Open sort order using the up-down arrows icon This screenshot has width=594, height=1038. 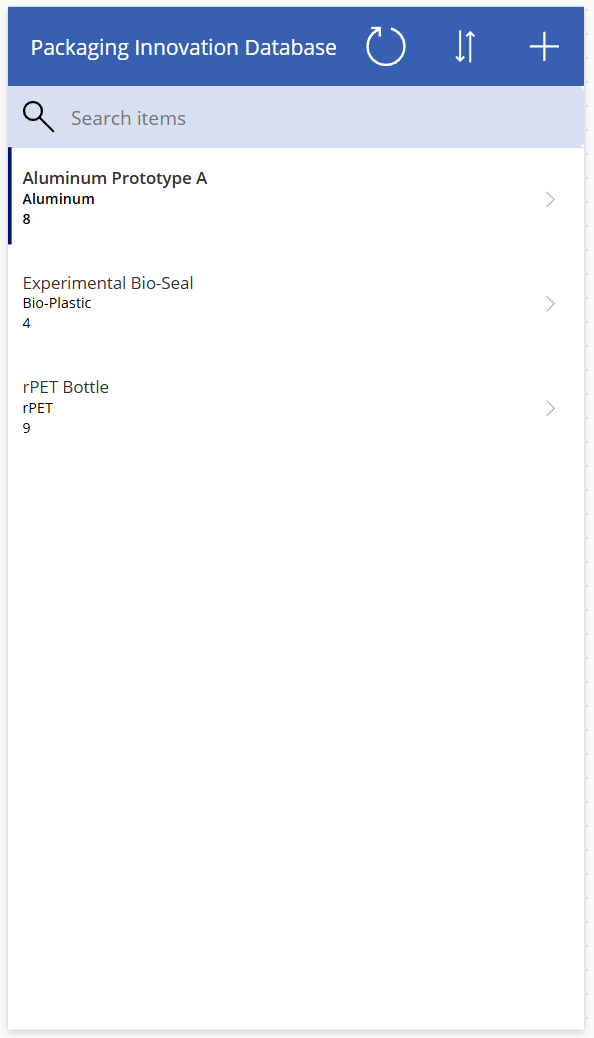tap(464, 46)
